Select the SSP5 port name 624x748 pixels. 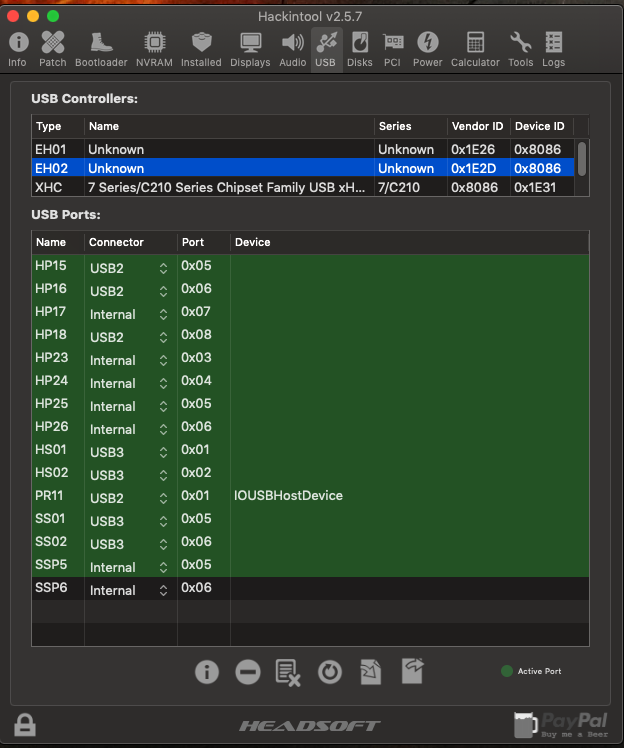[51, 564]
